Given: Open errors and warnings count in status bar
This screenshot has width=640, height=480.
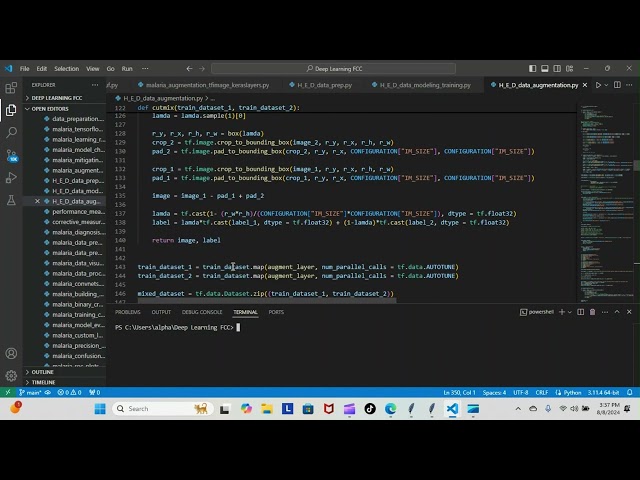Looking at the screenshot, I should tap(69, 393).
